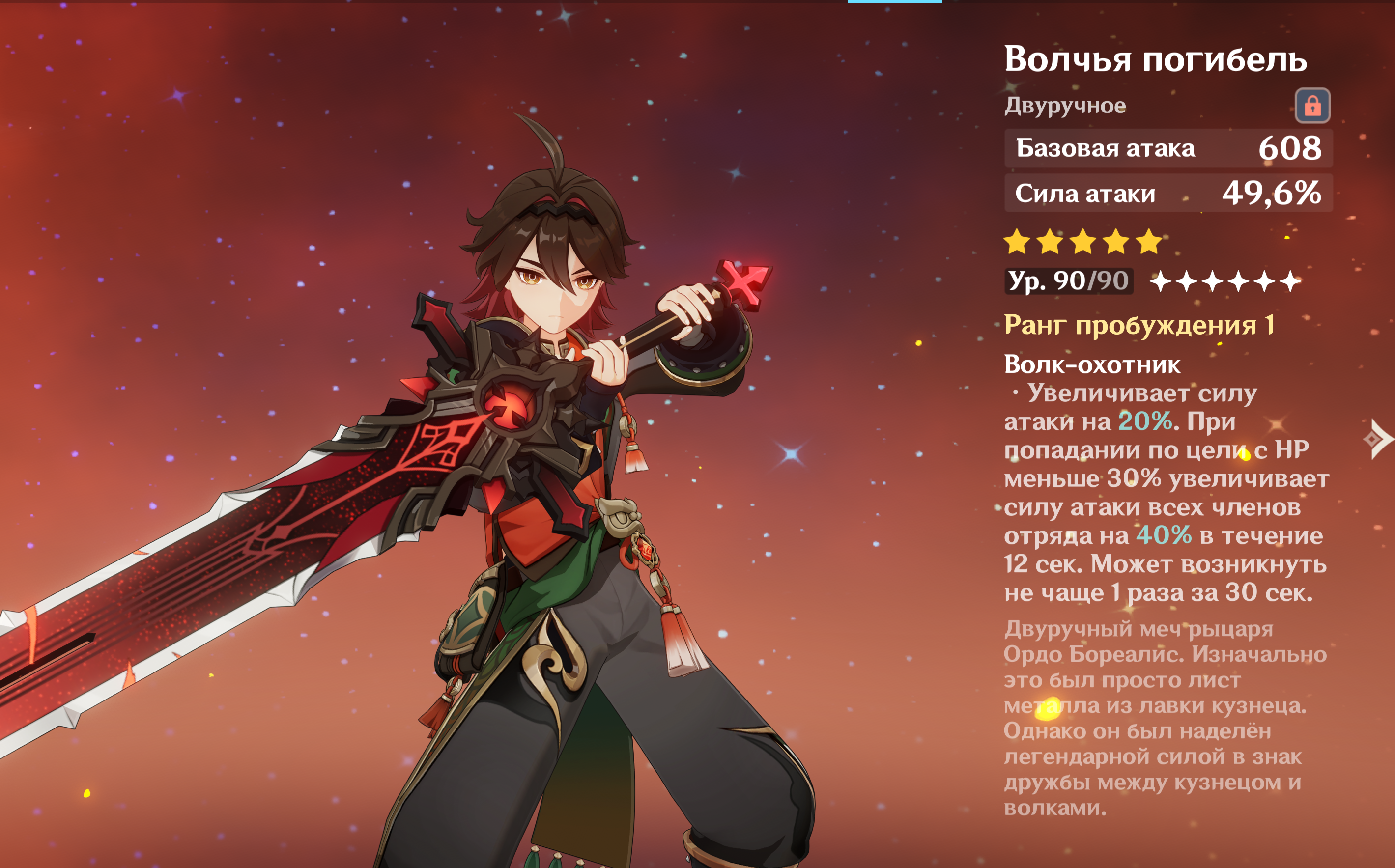Click the Двуручное weapon type label
The height and width of the screenshot is (868, 1395).
pos(1065,106)
